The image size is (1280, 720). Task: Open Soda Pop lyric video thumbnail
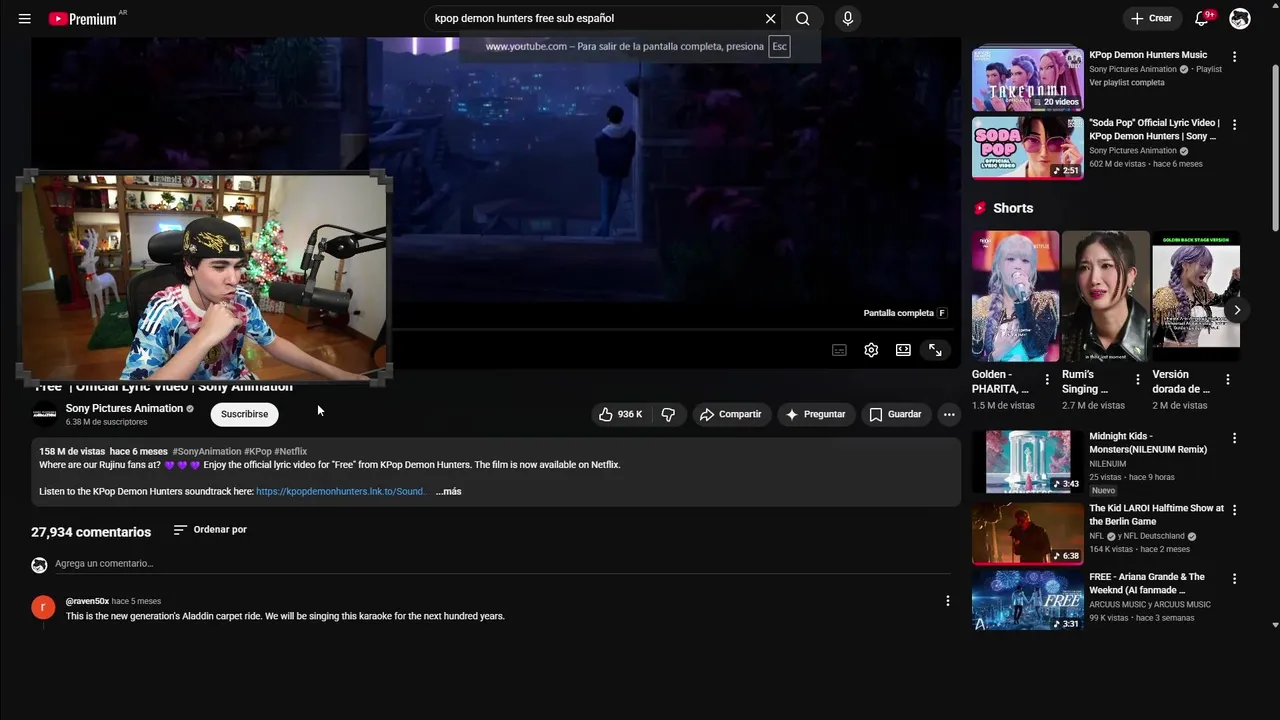1028,148
